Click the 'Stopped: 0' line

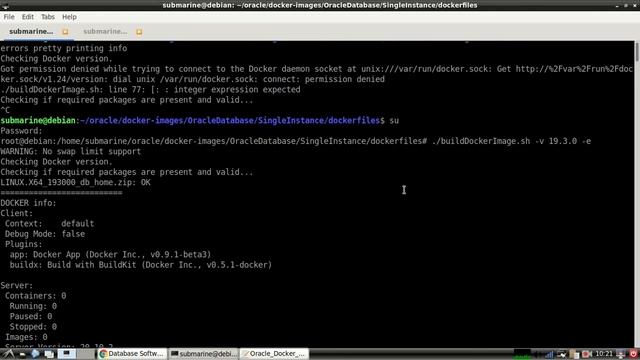click(x=33, y=327)
